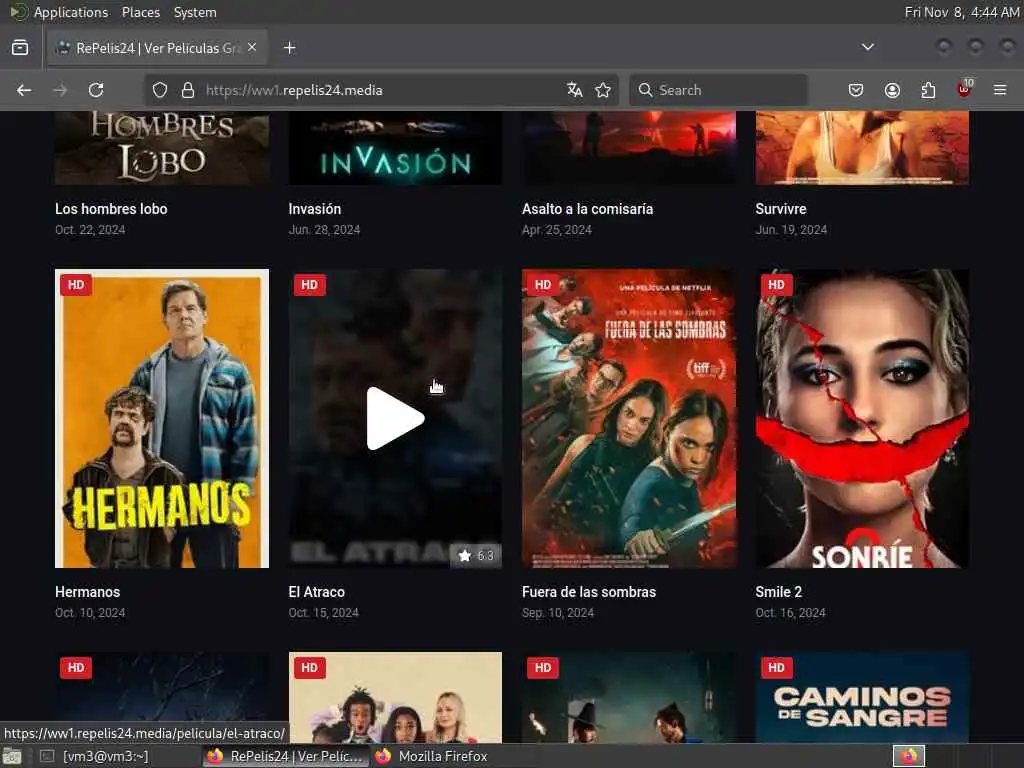Image resolution: width=1024 pixels, height=768 pixels.
Task: Select the RePelis24 browser tab
Action: coord(157,48)
